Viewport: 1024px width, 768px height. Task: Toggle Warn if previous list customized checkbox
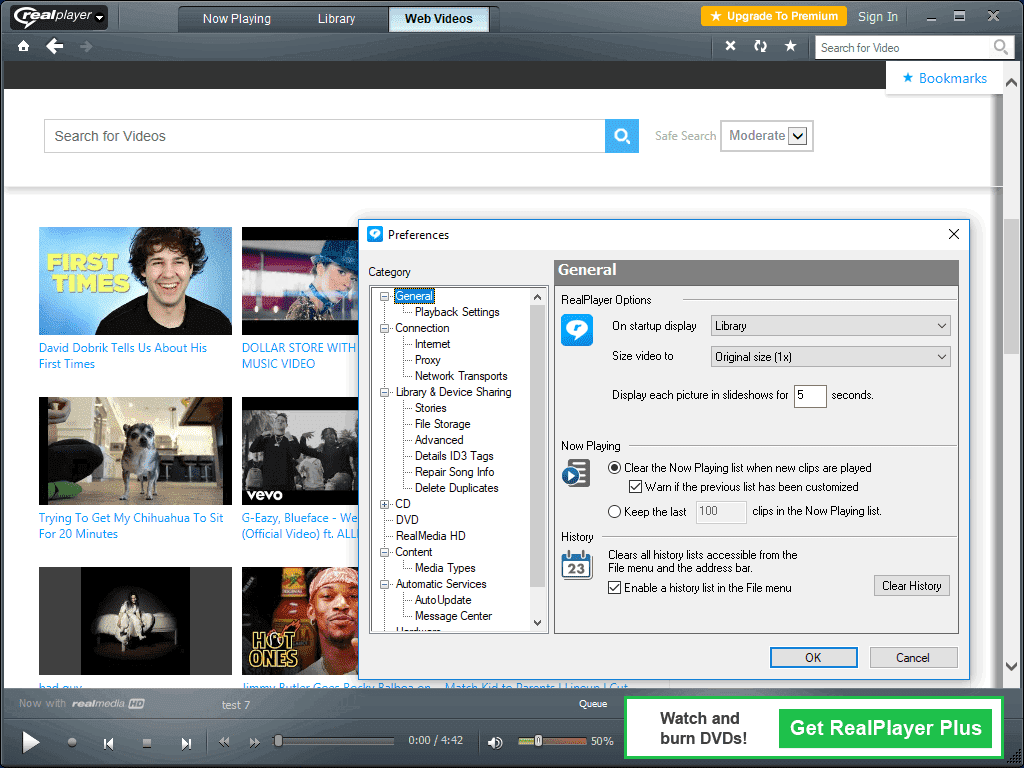(635, 487)
